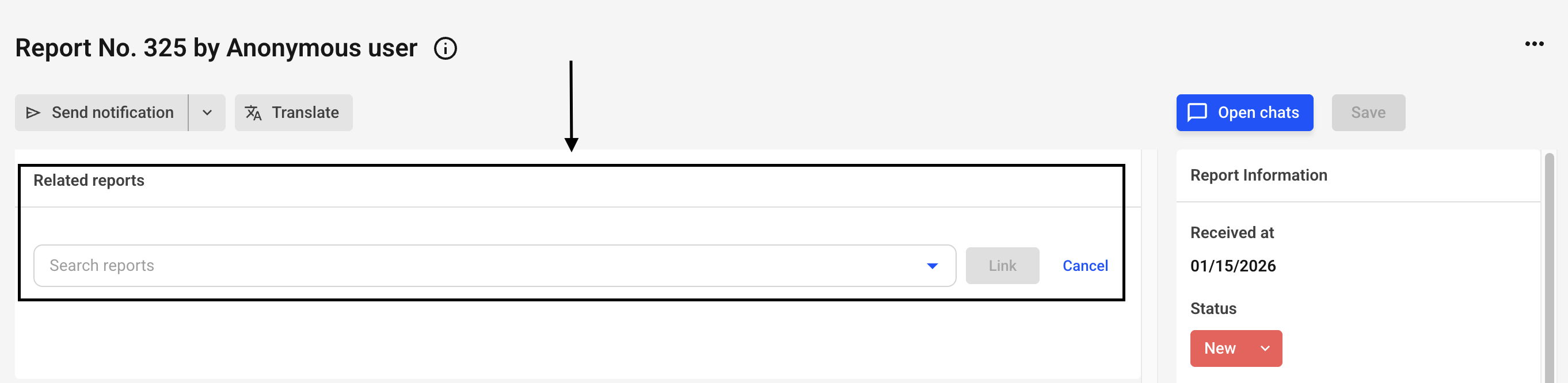The image size is (1568, 383).
Task: Click the translate language icon
Action: click(x=253, y=113)
